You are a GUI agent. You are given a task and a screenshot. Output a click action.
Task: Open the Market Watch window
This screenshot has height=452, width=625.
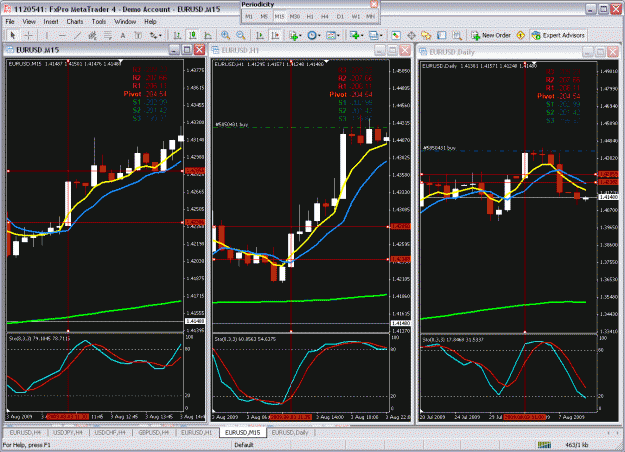tap(396, 35)
